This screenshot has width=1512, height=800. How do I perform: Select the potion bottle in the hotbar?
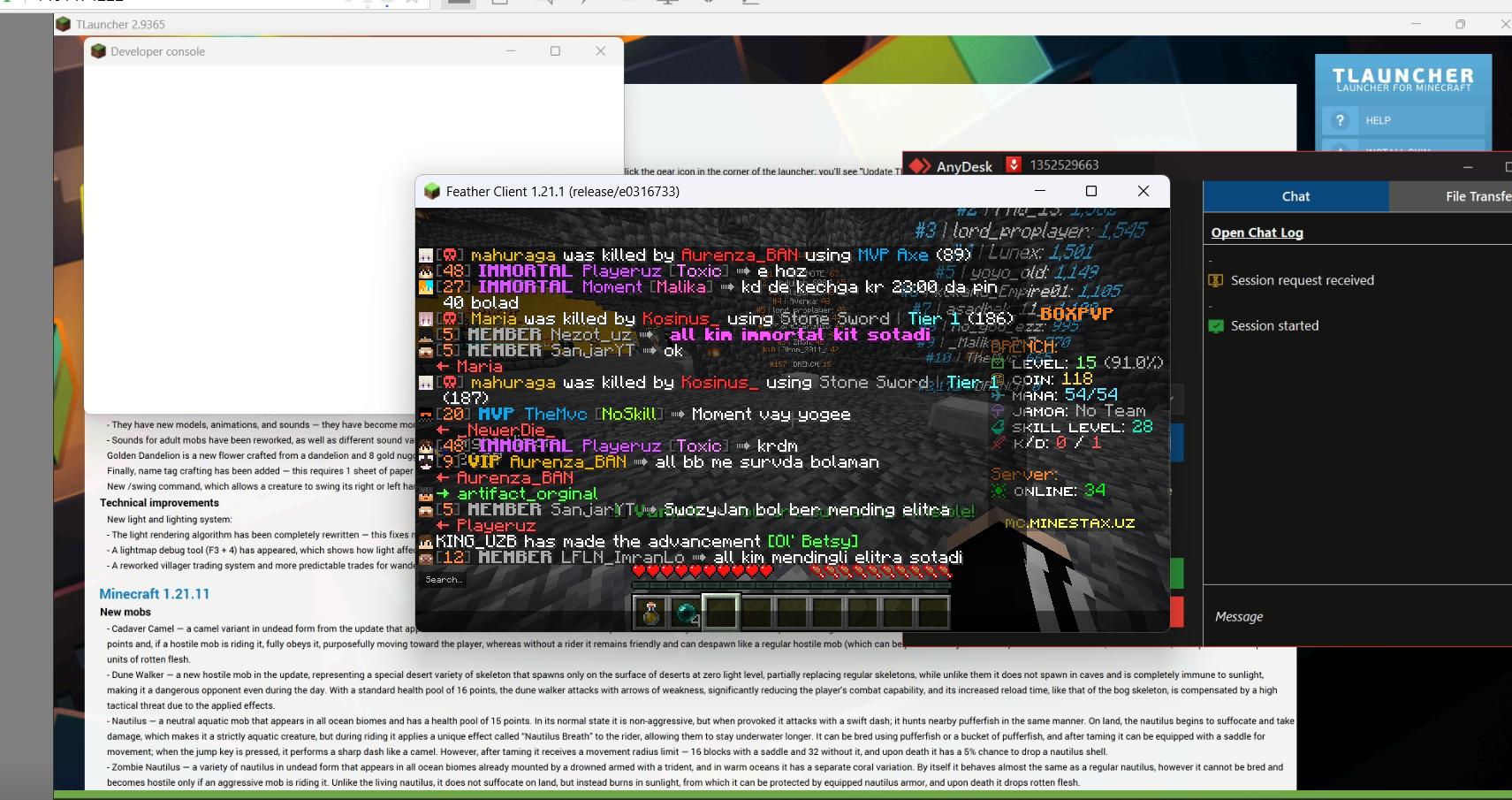pos(650,612)
